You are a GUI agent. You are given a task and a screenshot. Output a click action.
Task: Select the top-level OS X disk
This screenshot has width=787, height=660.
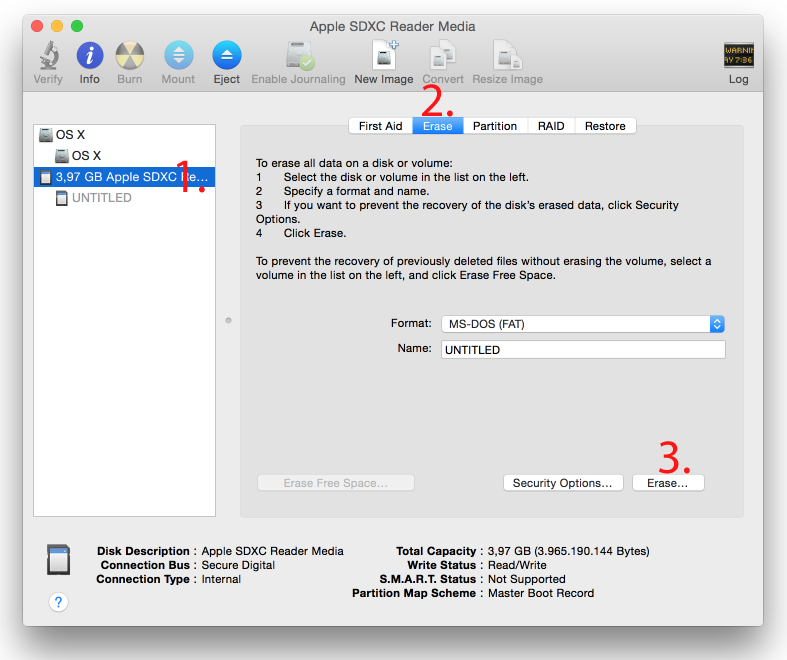coord(124,135)
